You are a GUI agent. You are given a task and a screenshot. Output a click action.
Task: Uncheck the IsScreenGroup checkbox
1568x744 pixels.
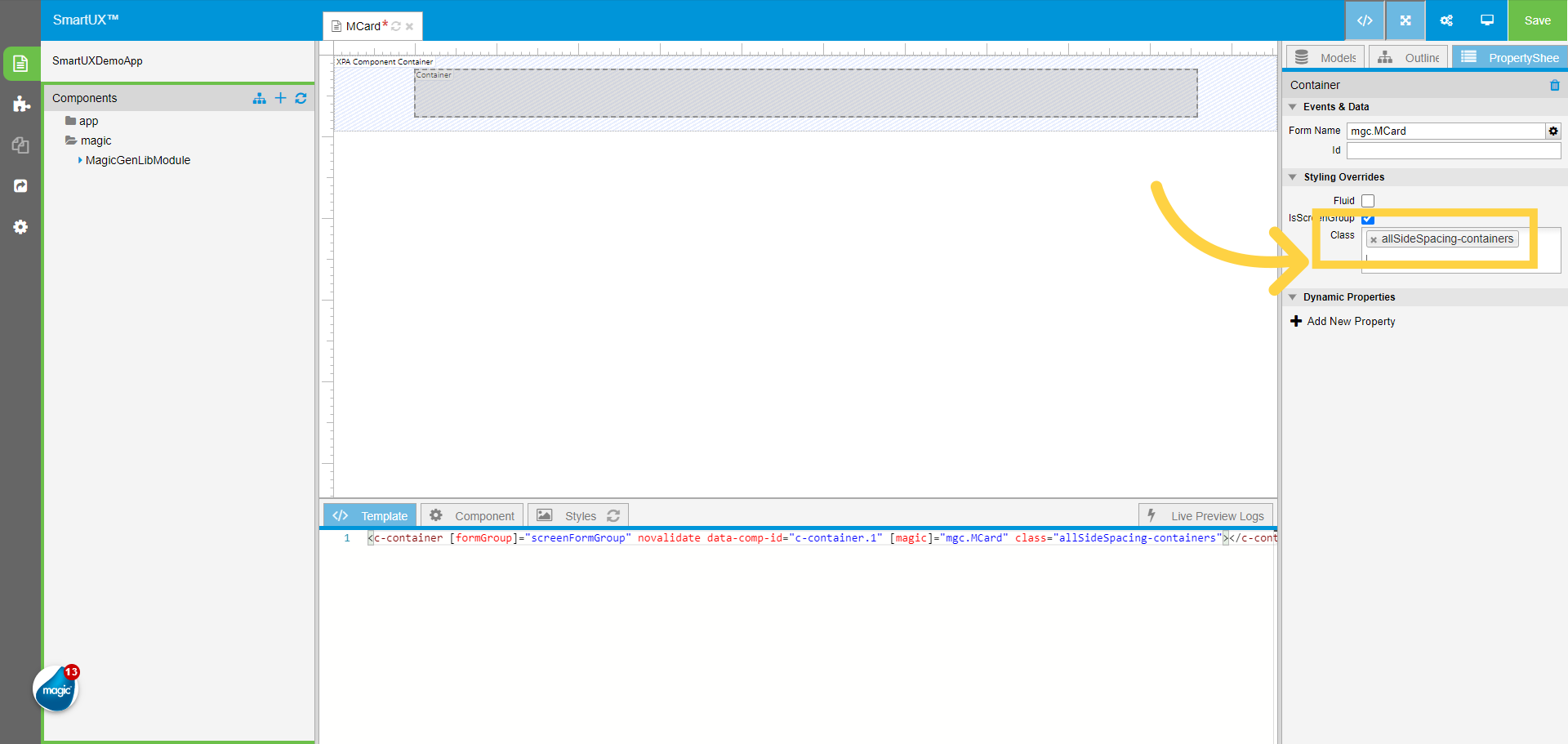pos(1368,219)
